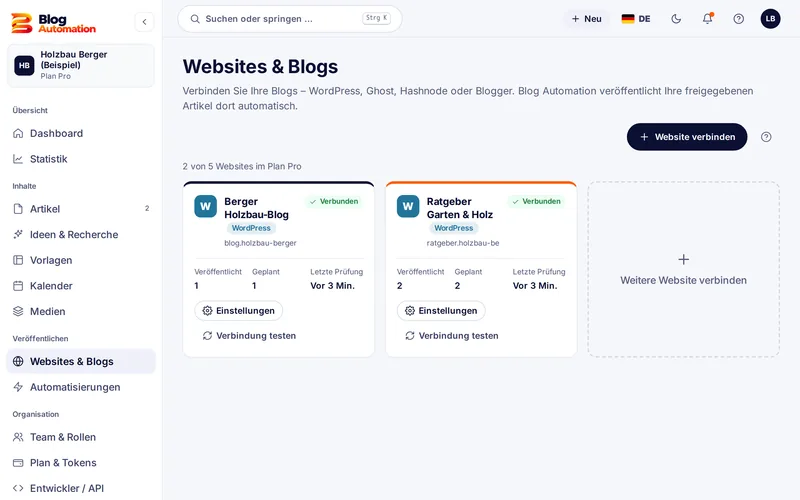The width and height of the screenshot is (800, 500).
Task: Click the Artikel document icon
Action: tap(18, 209)
